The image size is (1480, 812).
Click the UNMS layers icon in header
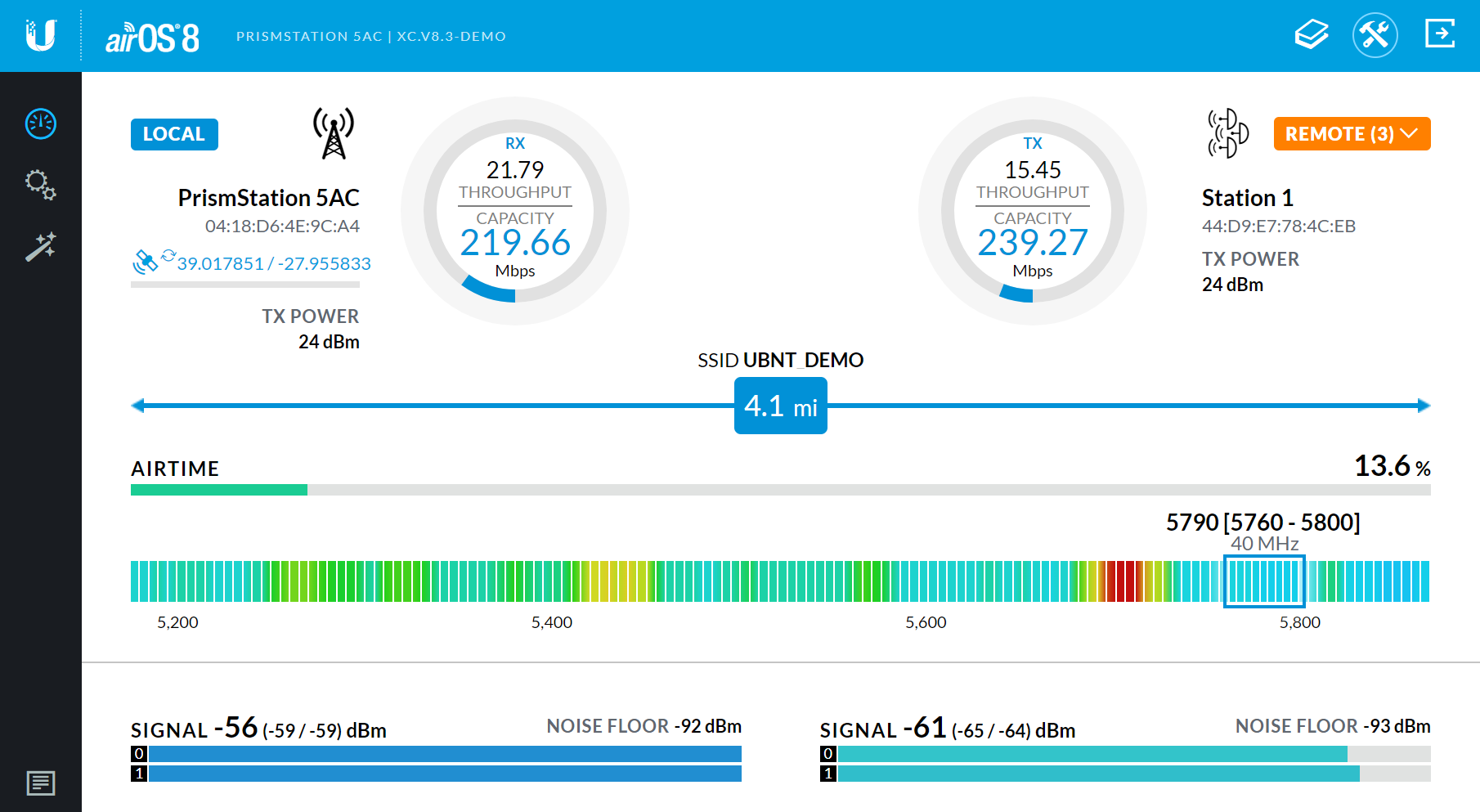click(x=1312, y=35)
